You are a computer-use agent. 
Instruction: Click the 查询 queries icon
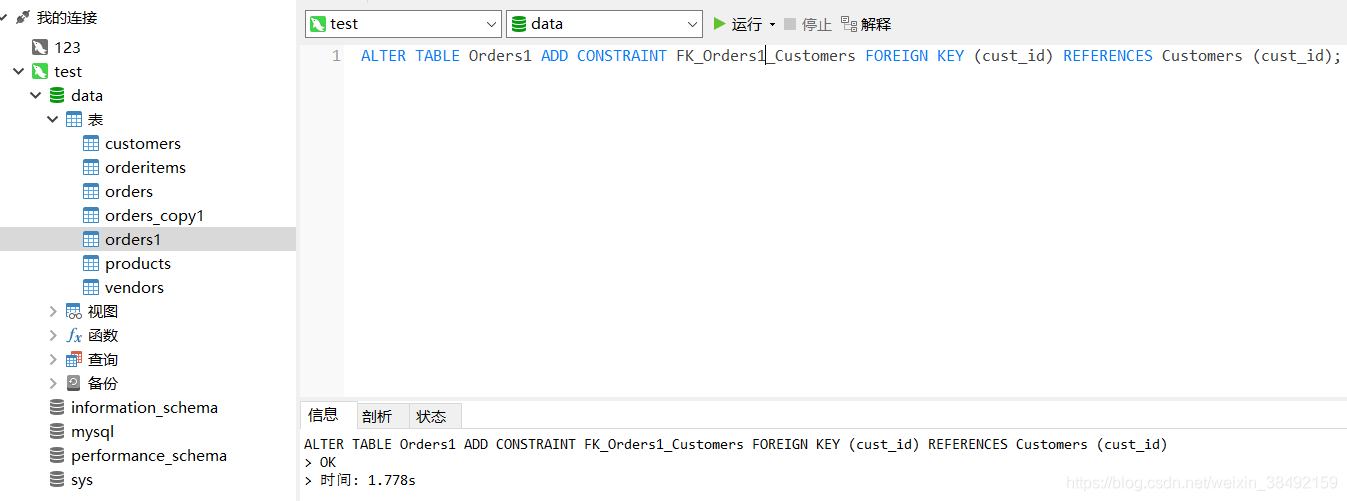(x=74, y=359)
